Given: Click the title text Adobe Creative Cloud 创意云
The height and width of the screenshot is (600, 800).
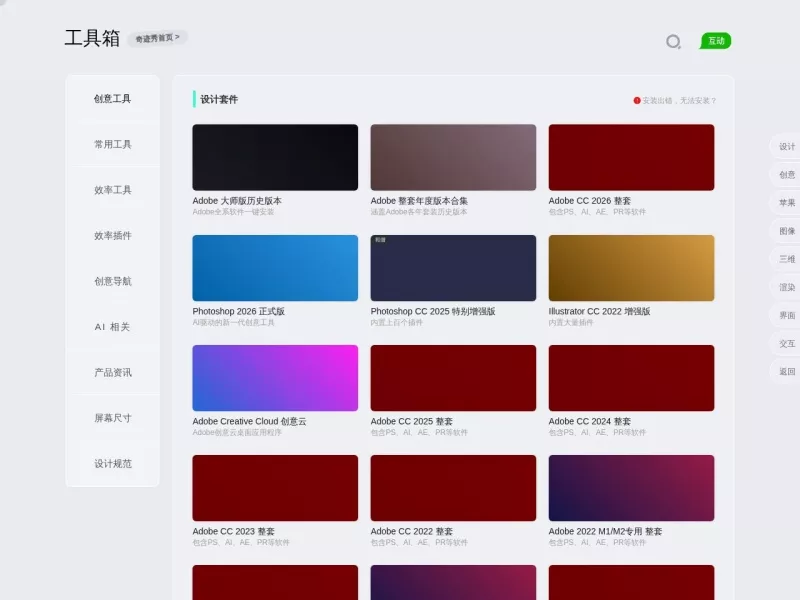Looking at the screenshot, I should pos(249,421).
